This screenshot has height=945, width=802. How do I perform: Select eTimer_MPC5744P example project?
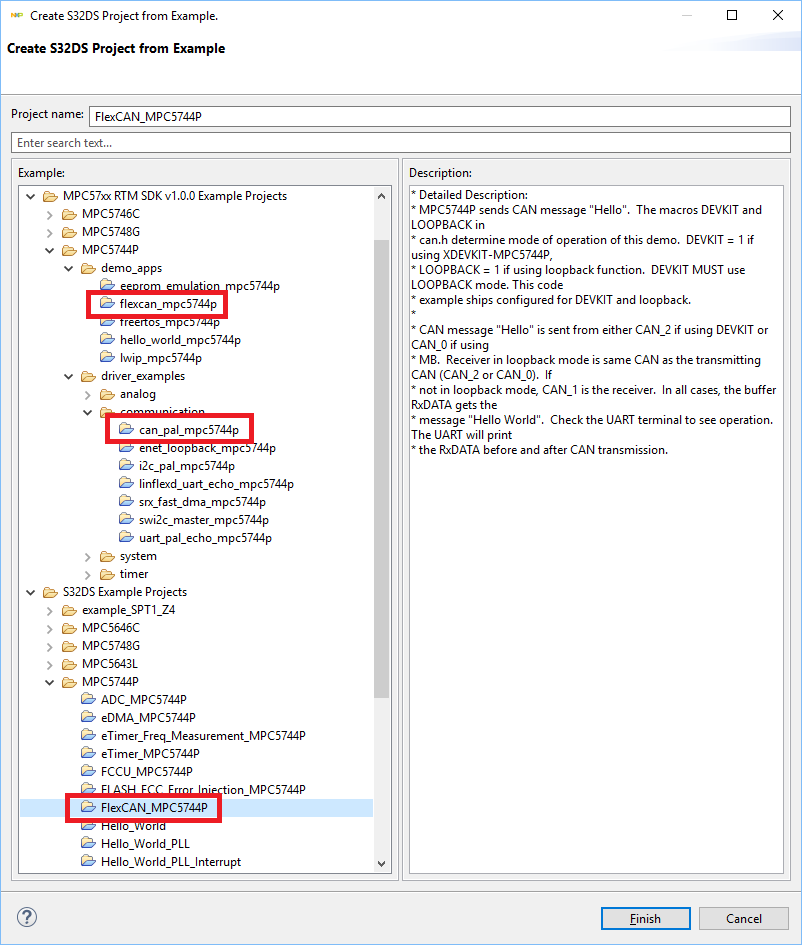(150, 754)
